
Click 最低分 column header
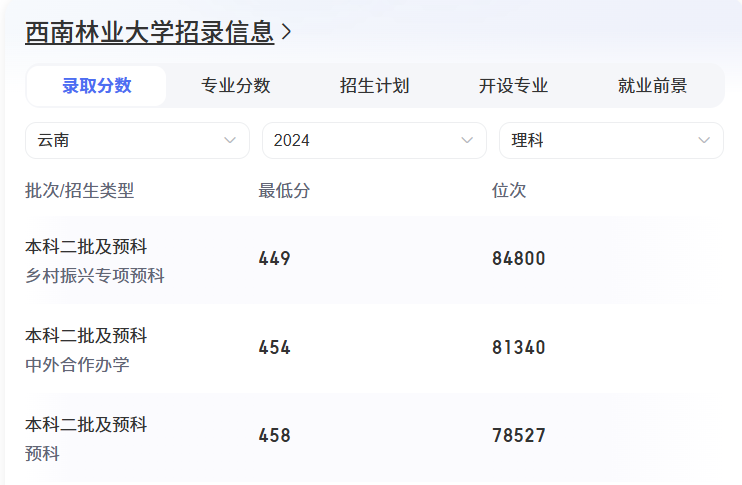pos(284,191)
